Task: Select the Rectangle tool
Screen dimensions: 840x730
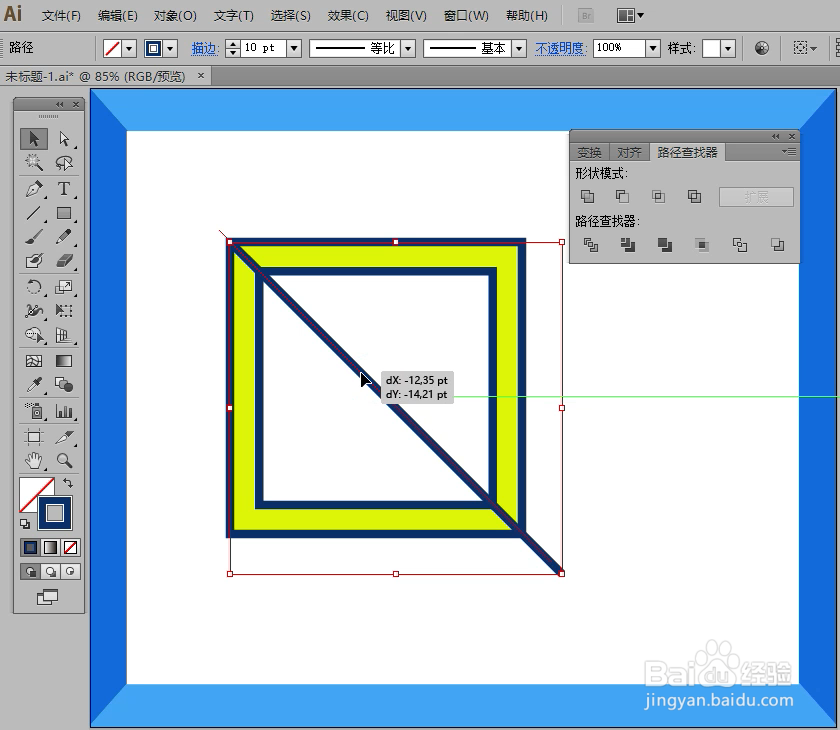Action: pos(64,213)
